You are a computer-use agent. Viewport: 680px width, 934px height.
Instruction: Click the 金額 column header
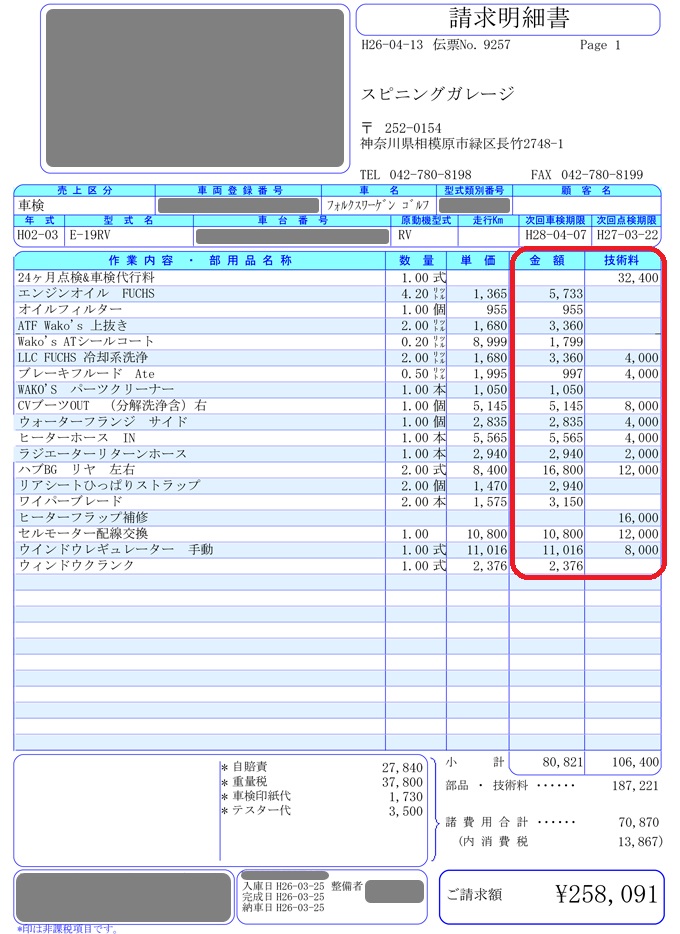pos(547,260)
